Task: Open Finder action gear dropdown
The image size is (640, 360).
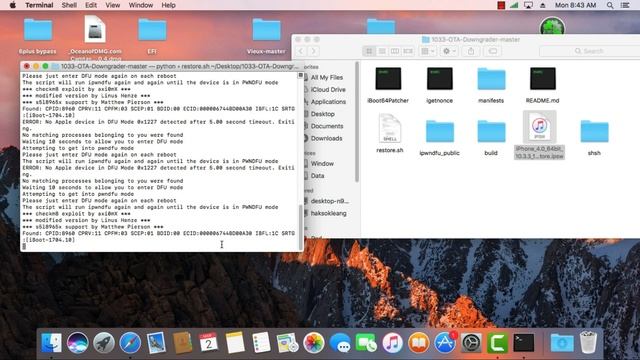Action: point(448,51)
